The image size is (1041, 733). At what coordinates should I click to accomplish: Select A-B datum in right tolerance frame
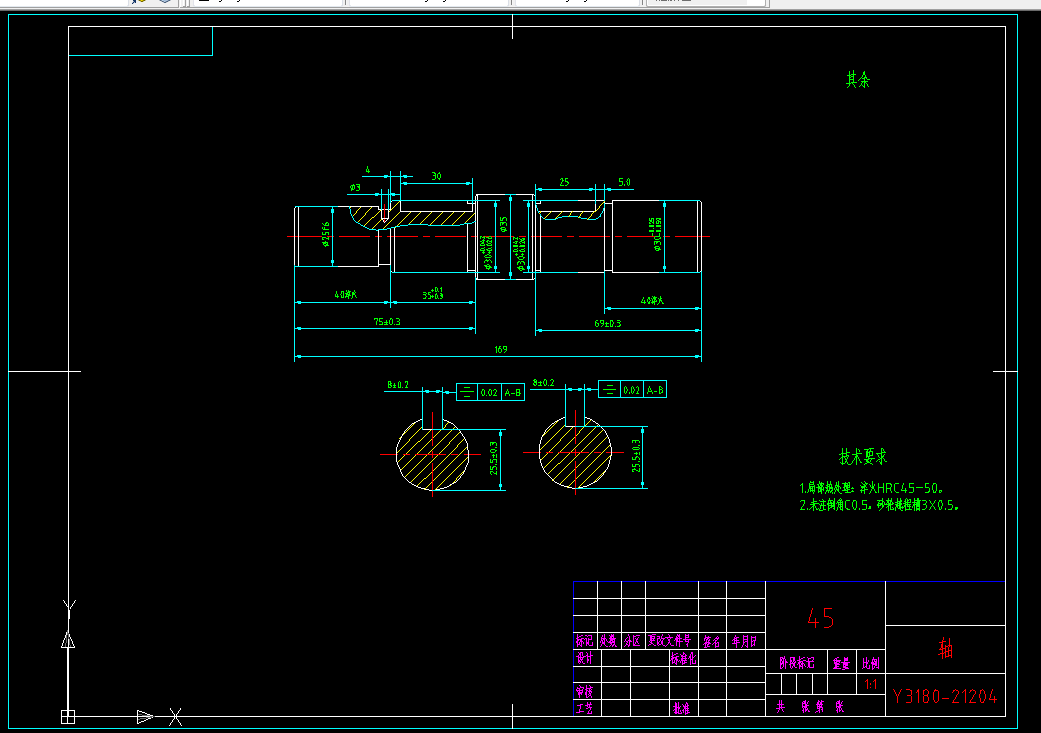coord(655,390)
